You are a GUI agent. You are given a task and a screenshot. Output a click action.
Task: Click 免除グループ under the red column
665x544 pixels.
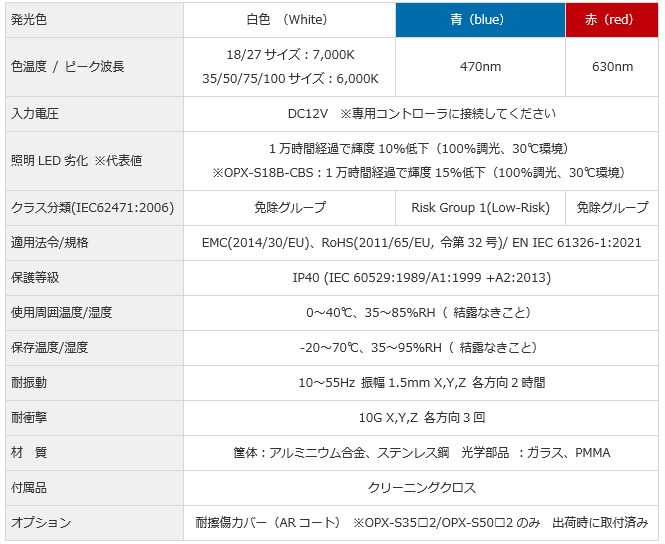click(612, 208)
